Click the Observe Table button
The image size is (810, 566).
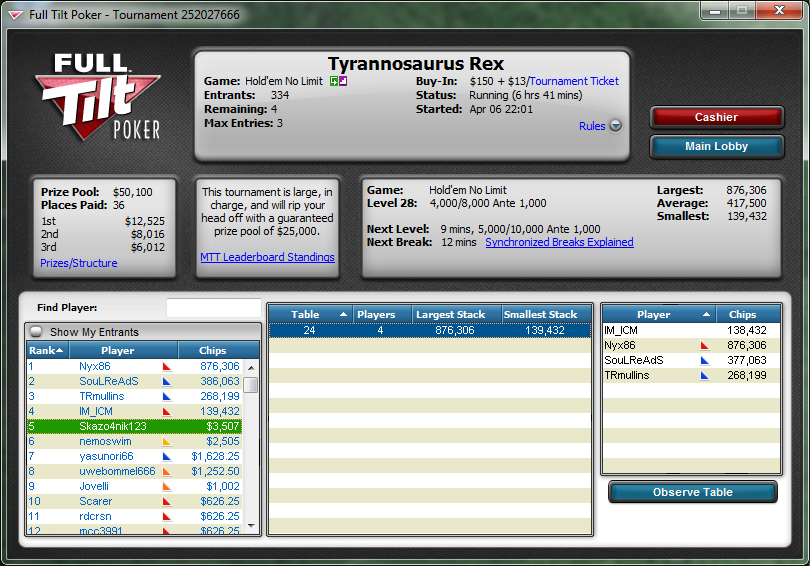pos(693,492)
